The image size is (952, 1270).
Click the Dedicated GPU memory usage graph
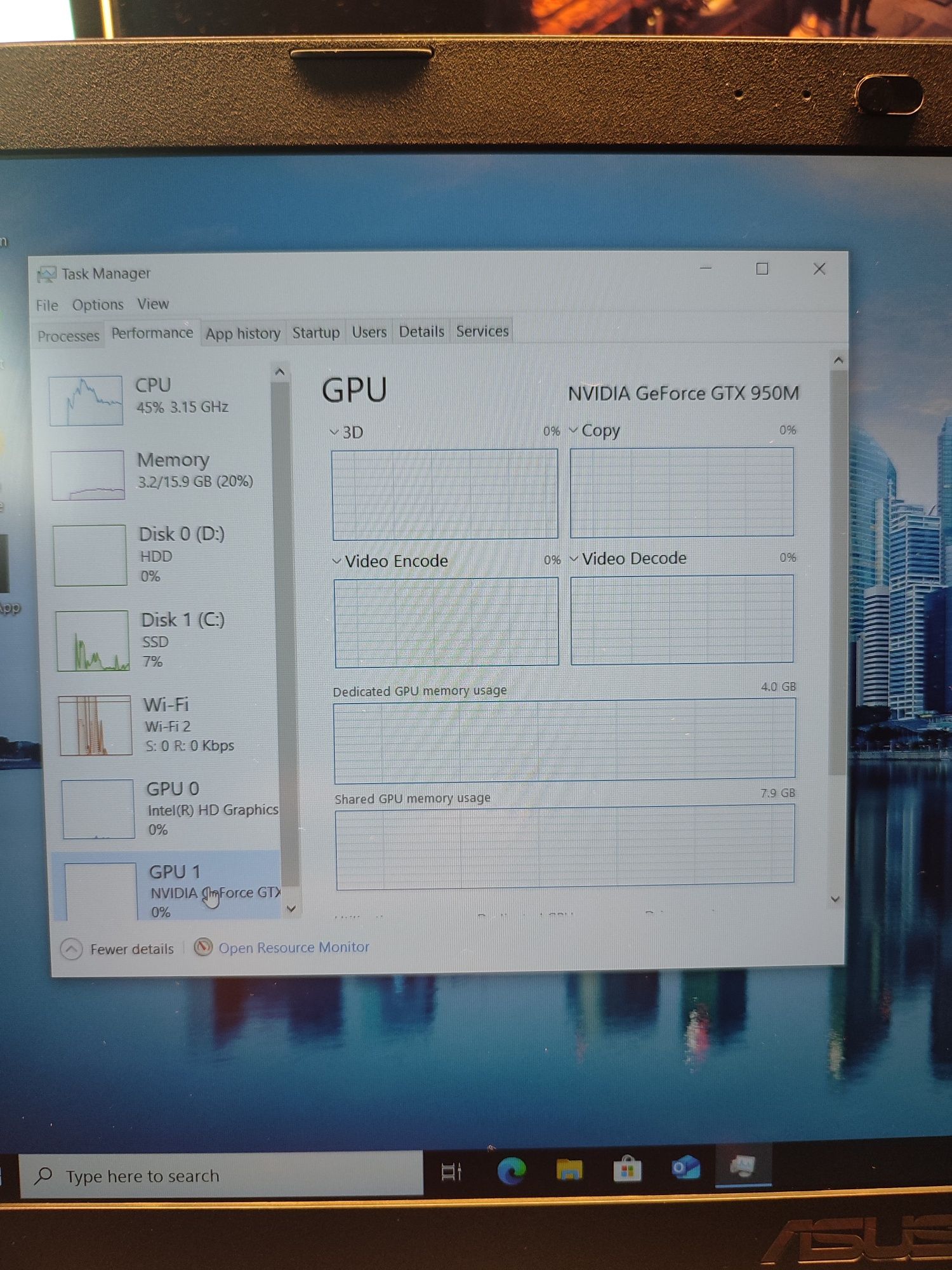pyautogui.click(x=564, y=741)
